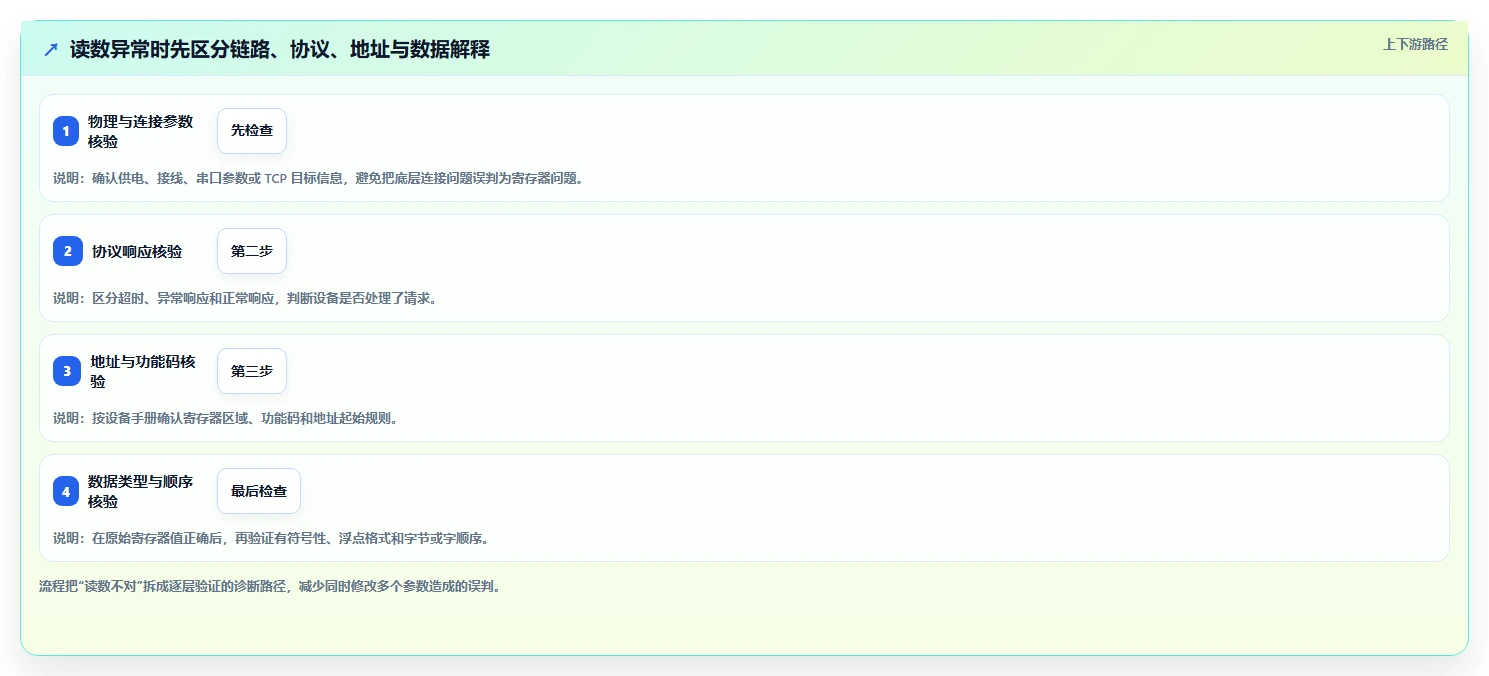Select the 协议响应核验 step title
The image size is (1489, 676).
[137, 251]
